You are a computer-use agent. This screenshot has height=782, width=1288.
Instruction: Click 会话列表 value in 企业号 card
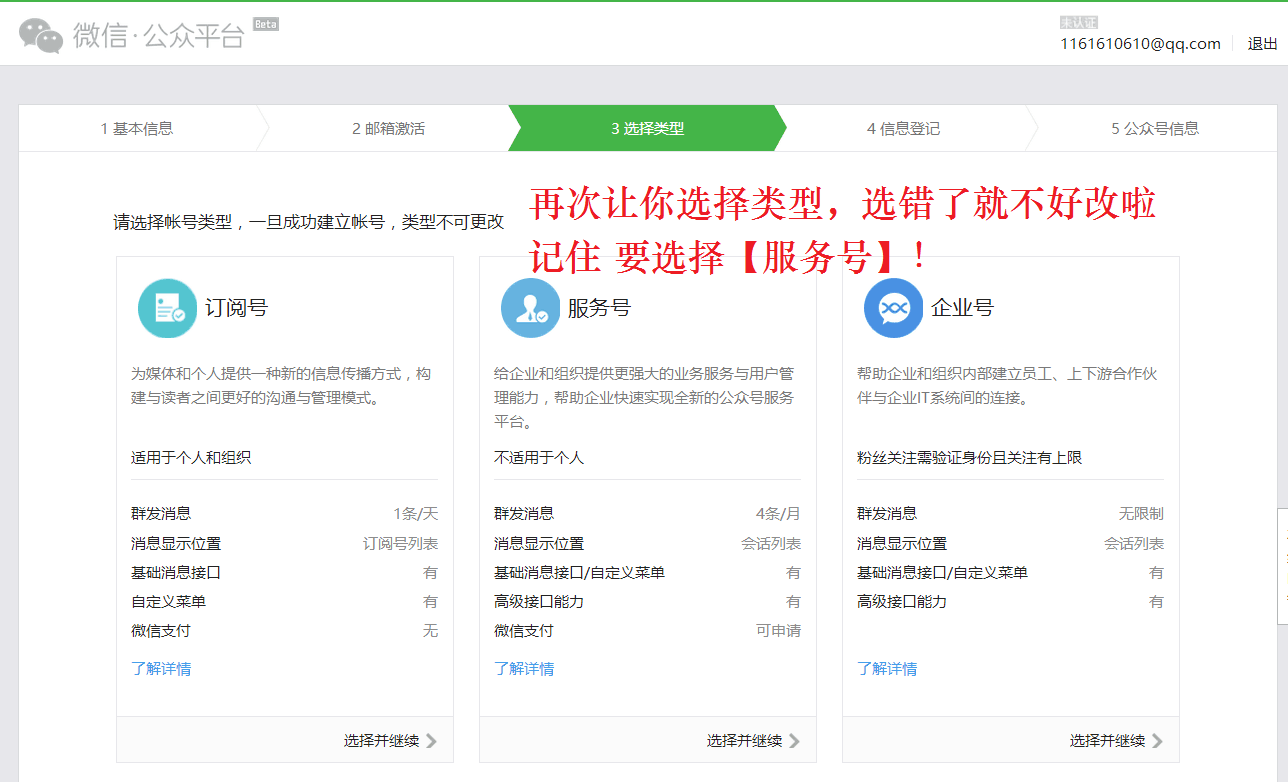coord(1134,544)
